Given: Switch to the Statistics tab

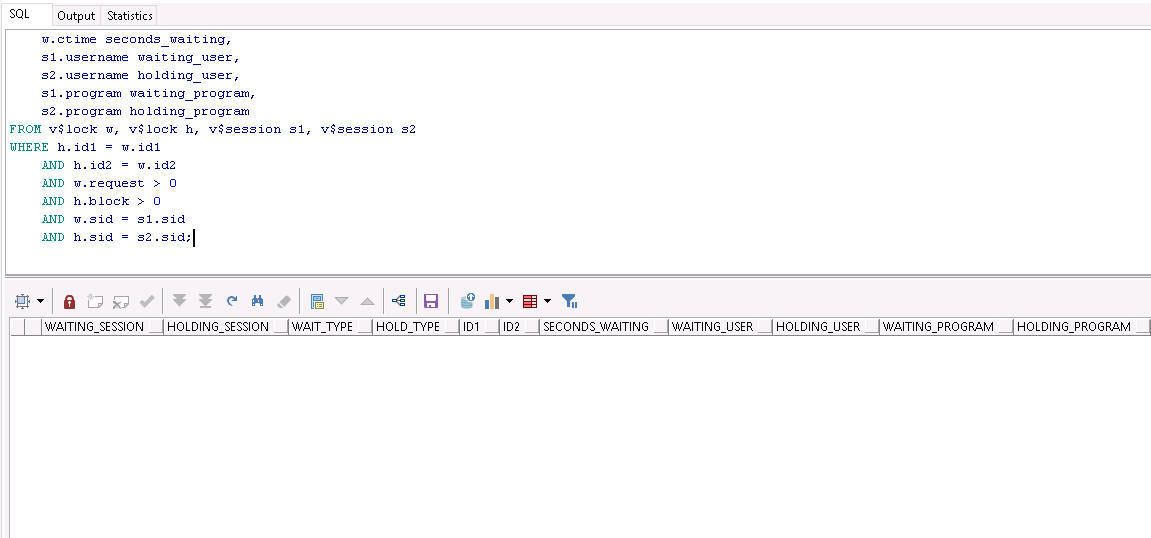Looking at the screenshot, I should pyautogui.click(x=130, y=16).
